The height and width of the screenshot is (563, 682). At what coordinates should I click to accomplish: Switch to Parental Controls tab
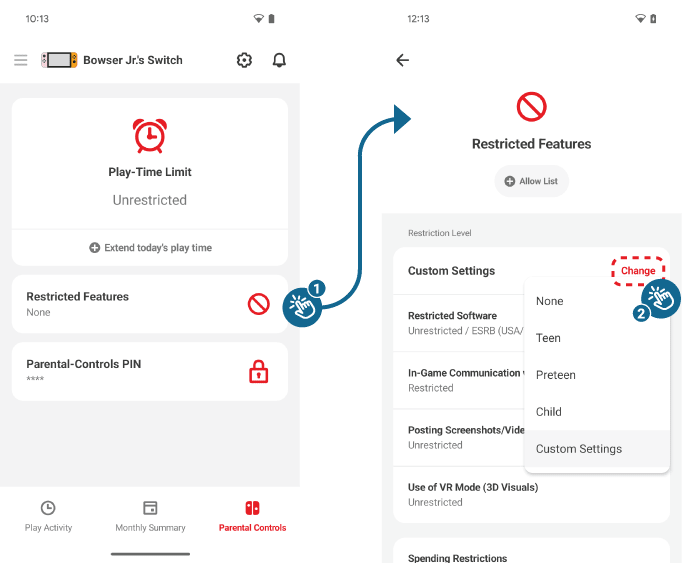point(252,516)
